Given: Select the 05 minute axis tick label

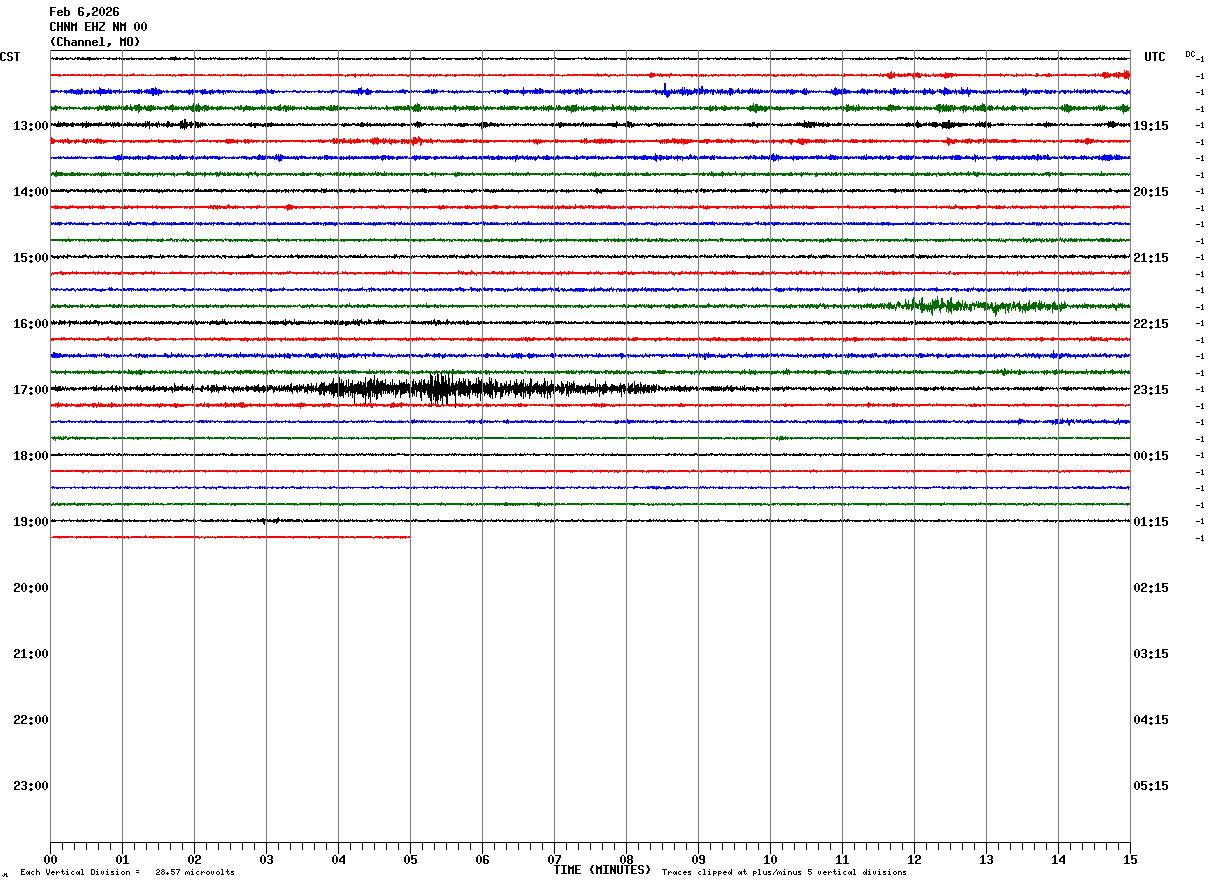Looking at the screenshot, I should pyautogui.click(x=410, y=859).
